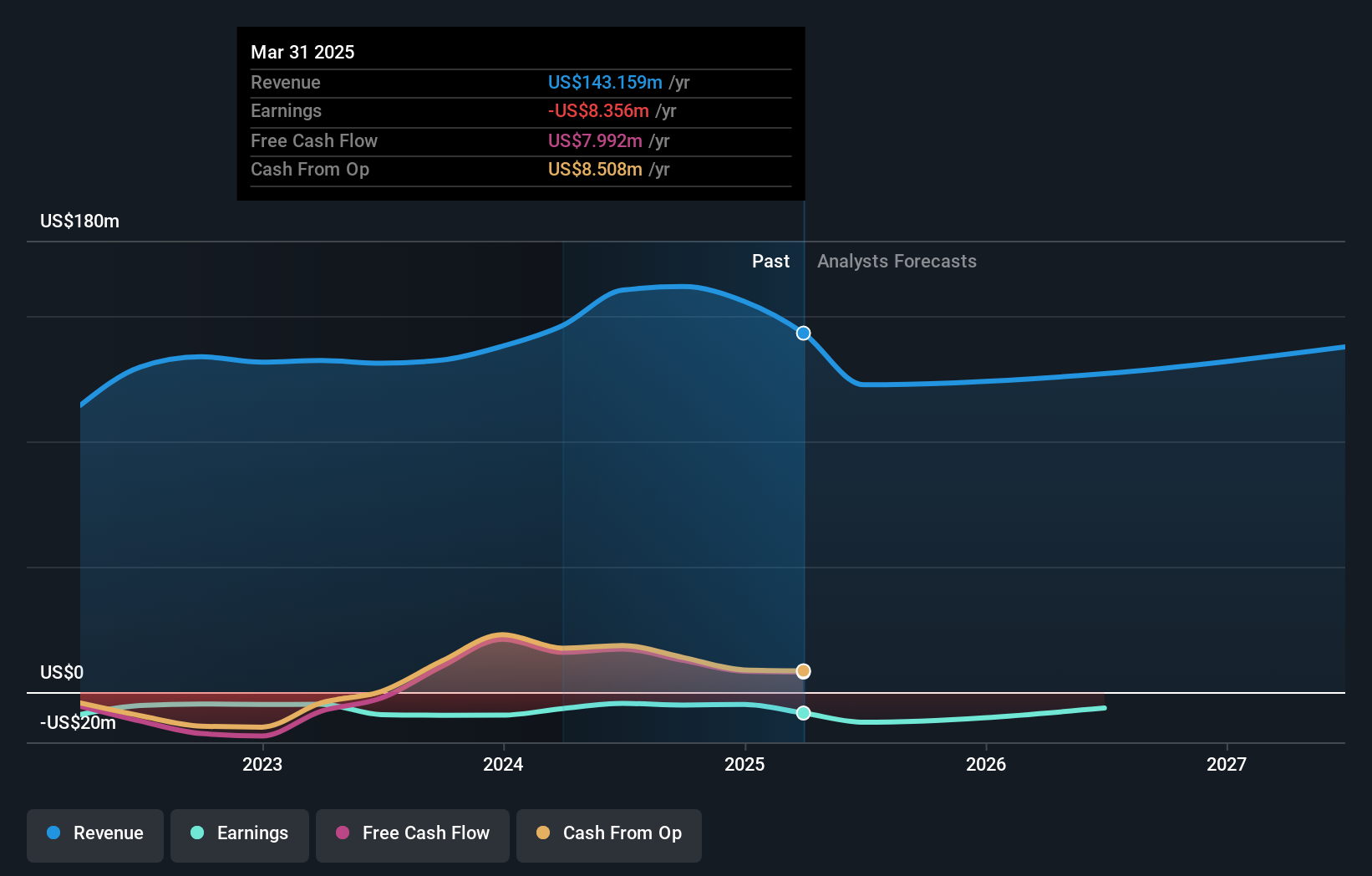Image resolution: width=1372 pixels, height=876 pixels.
Task: Click the -US$8.356m earnings value
Action: point(598,111)
